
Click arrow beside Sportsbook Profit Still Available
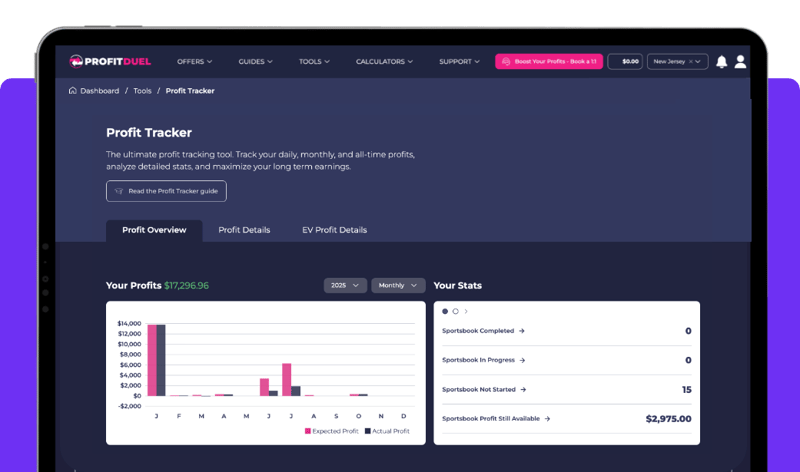tap(547, 419)
